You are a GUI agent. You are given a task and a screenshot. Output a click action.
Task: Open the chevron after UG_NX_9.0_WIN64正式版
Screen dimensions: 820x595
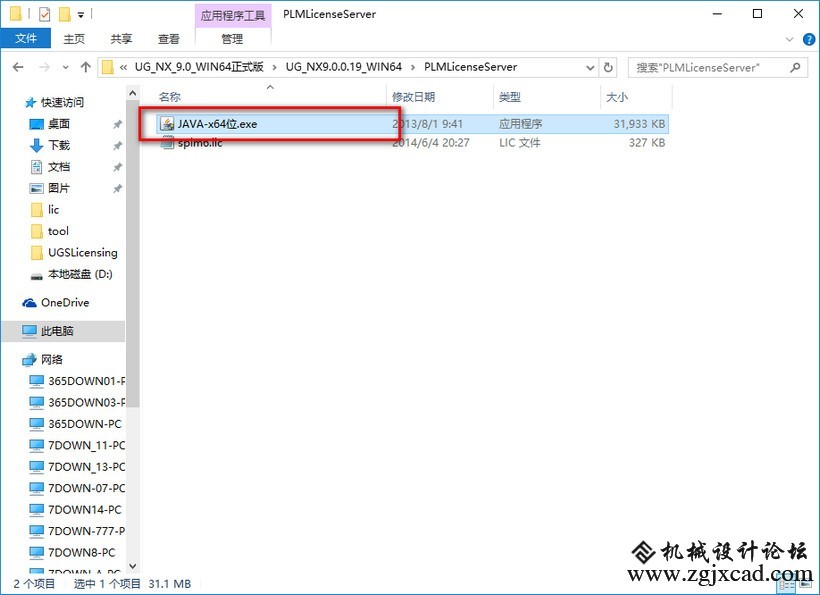tap(275, 67)
